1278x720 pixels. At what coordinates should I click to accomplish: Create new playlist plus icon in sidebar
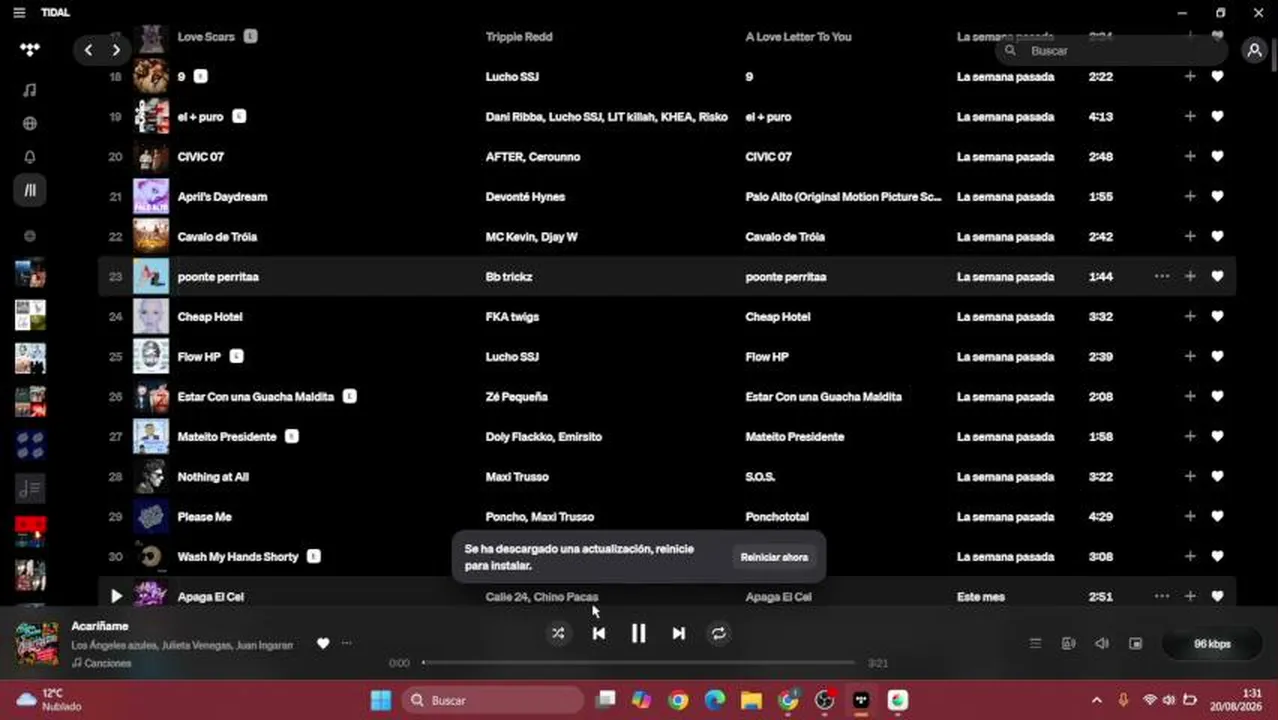(30, 236)
